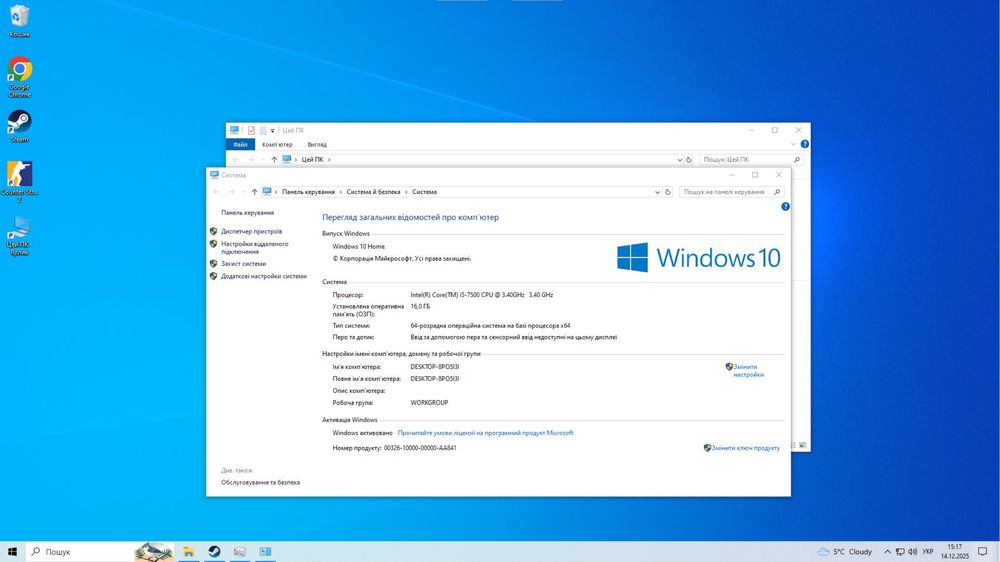
Task: Open the taskbar clock showing 15:17
Action: pyautogui.click(x=955, y=552)
